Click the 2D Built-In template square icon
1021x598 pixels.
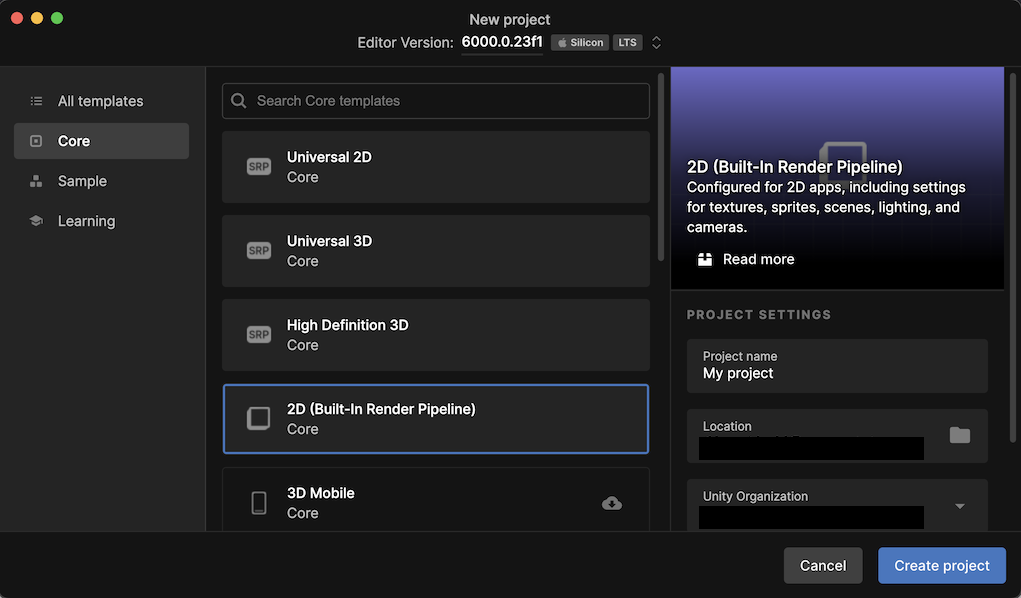pyautogui.click(x=259, y=418)
